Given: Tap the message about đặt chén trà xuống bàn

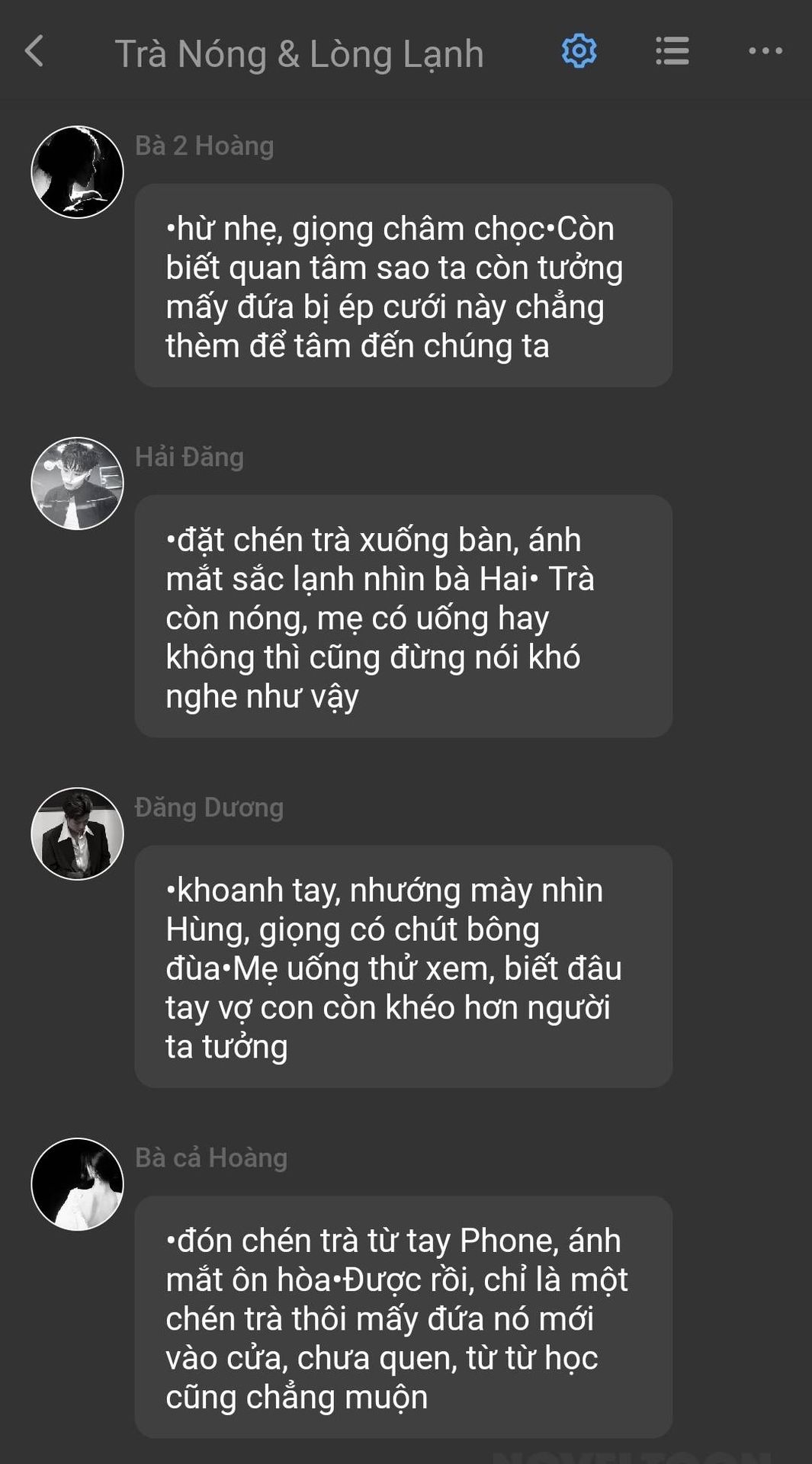Looking at the screenshot, I should pyautogui.click(x=403, y=616).
